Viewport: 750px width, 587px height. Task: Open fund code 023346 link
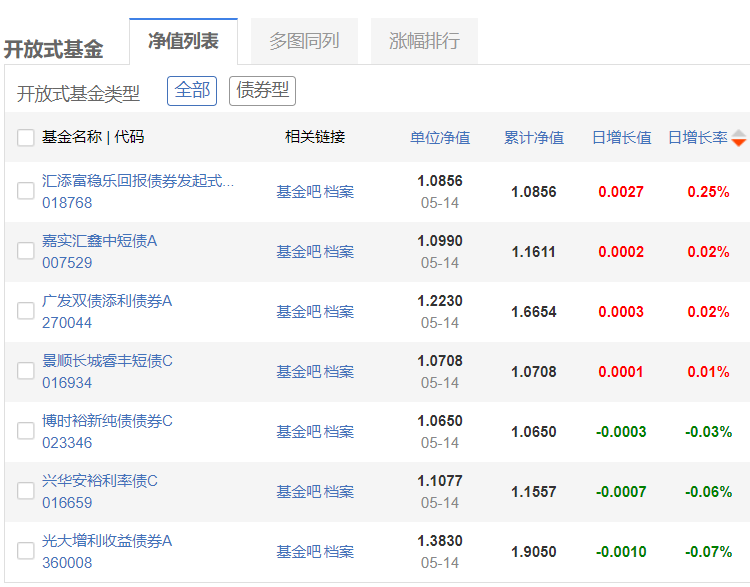(67, 443)
